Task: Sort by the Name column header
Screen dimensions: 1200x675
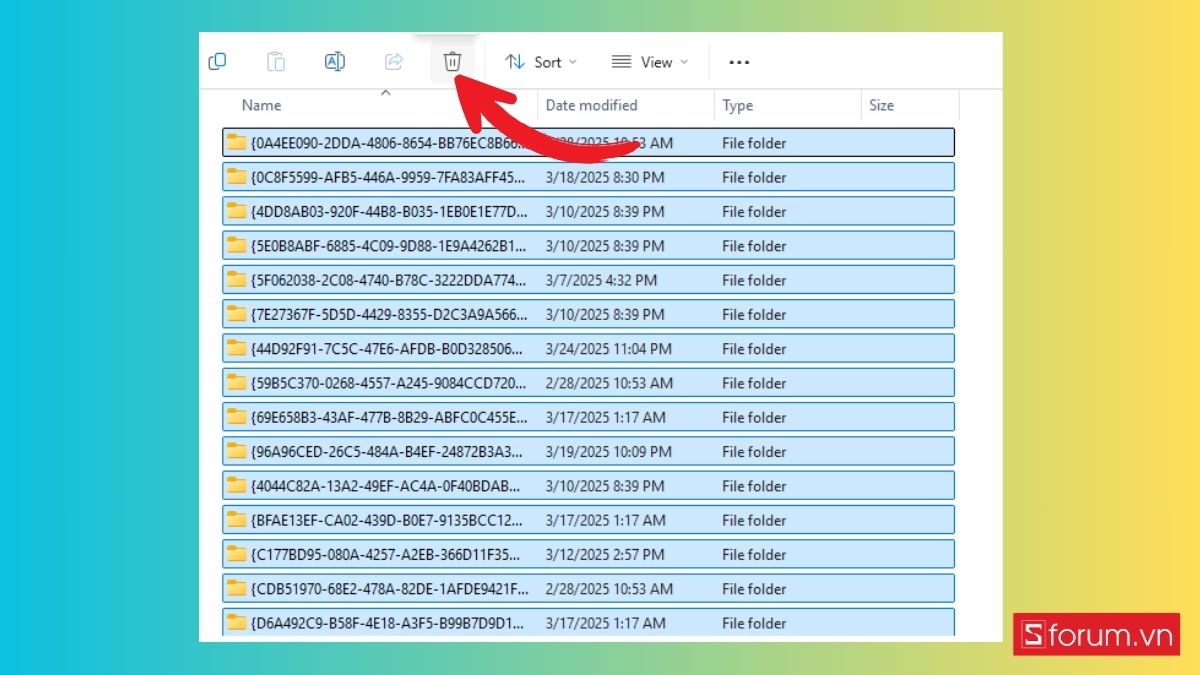Action: click(x=262, y=105)
